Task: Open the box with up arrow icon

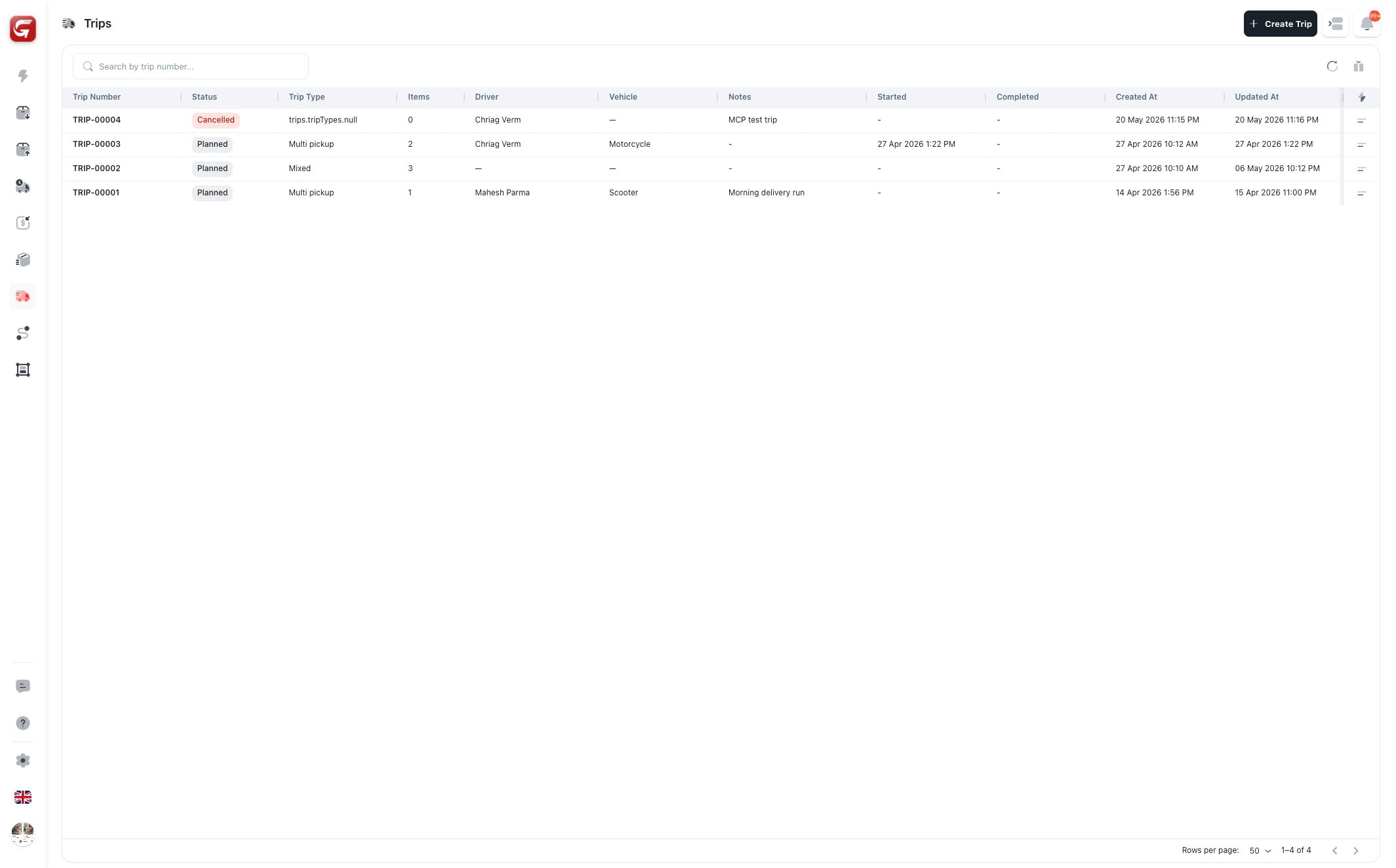Action: pyautogui.click(x=23, y=149)
